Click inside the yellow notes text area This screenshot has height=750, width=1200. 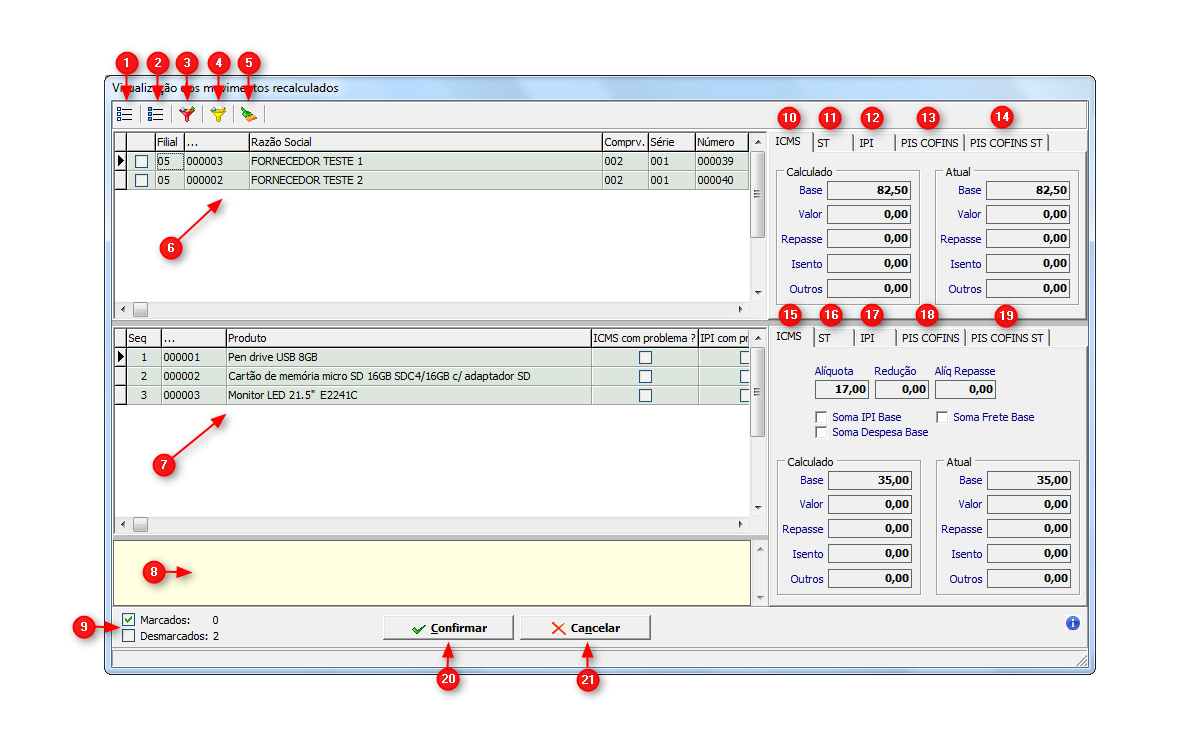tap(431, 573)
